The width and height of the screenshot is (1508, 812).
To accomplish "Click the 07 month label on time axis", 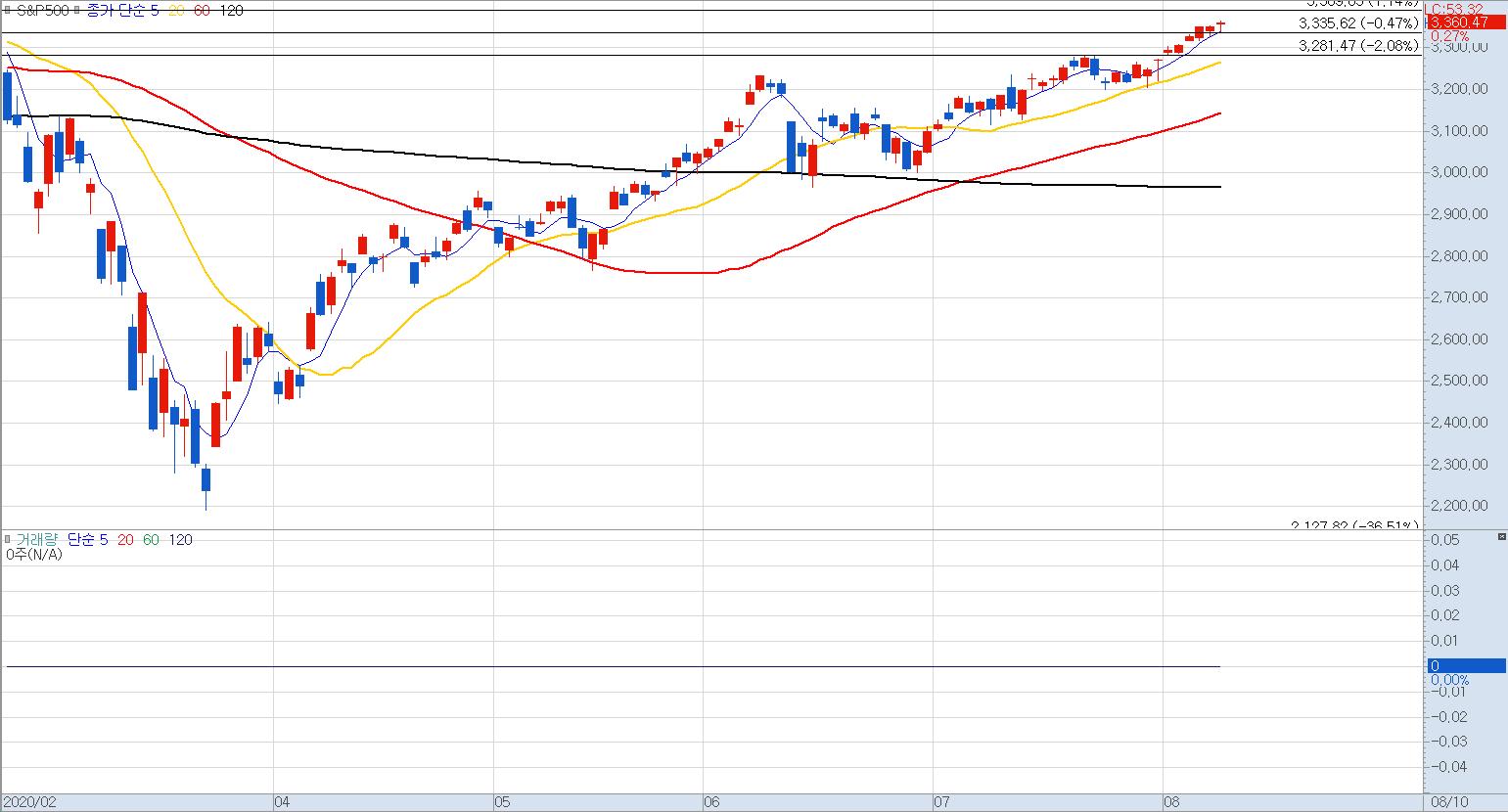I will click(942, 802).
